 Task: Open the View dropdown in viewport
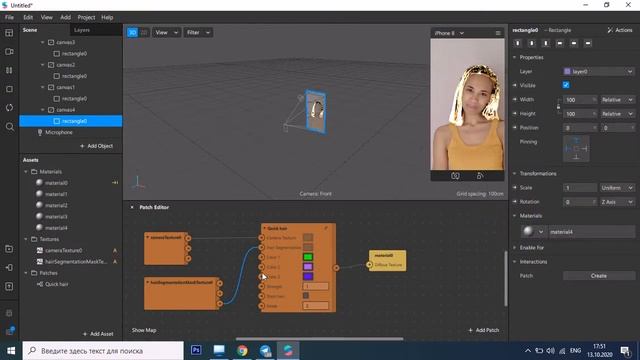click(167, 33)
